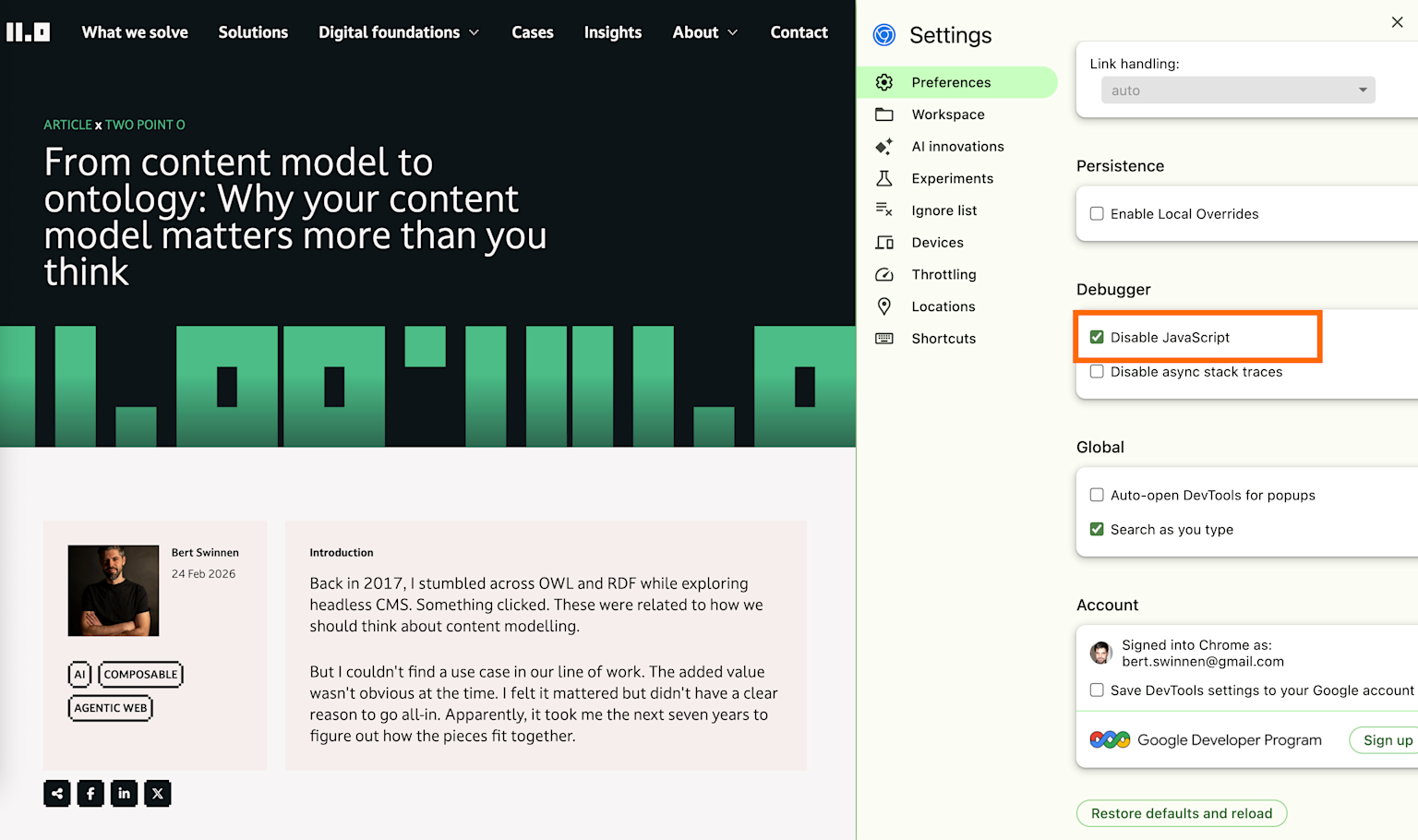Check Enable Local Overrides under Persistence

click(1097, 213)
